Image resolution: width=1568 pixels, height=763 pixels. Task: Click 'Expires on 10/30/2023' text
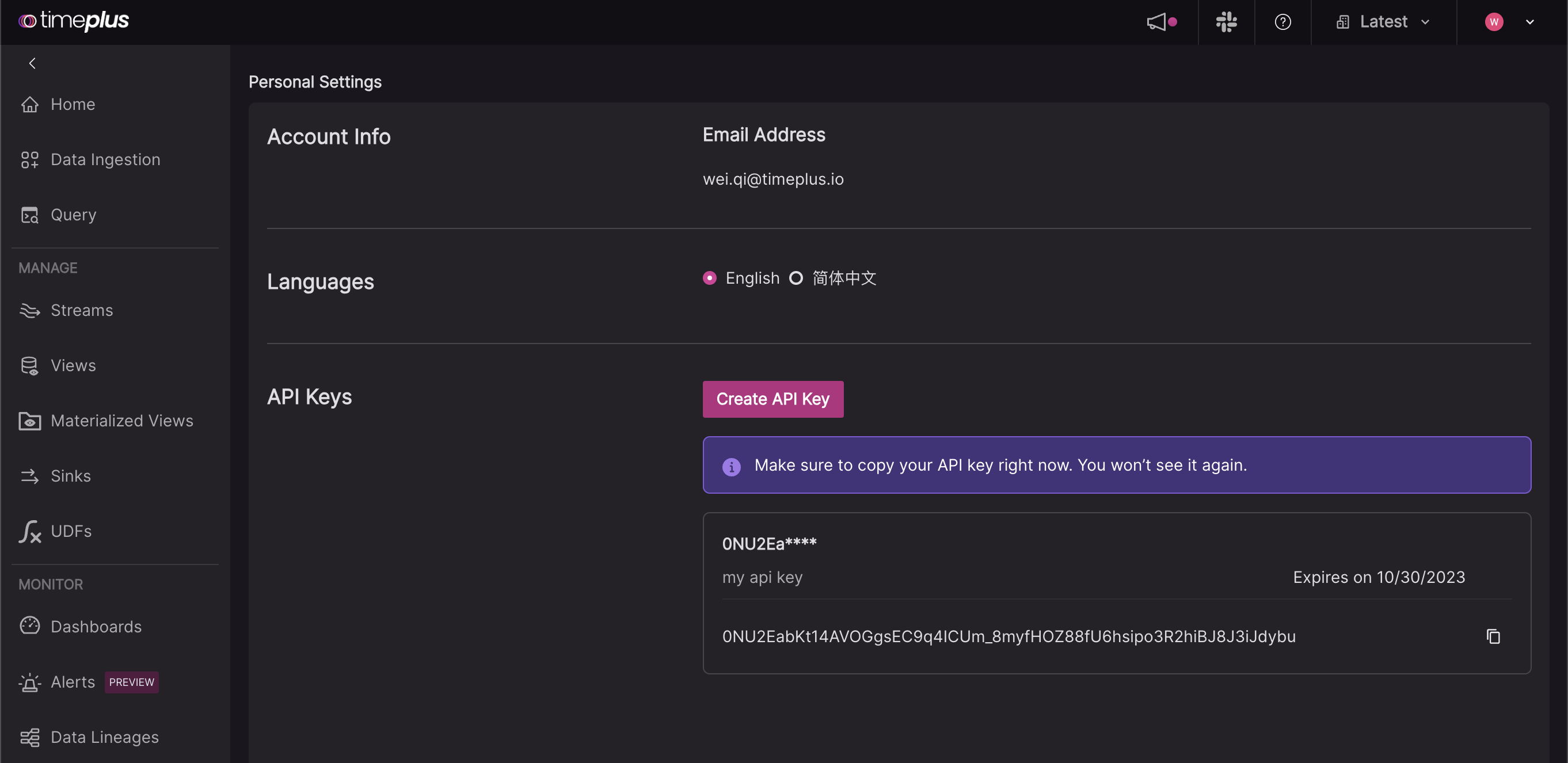tap(1379, 577)
